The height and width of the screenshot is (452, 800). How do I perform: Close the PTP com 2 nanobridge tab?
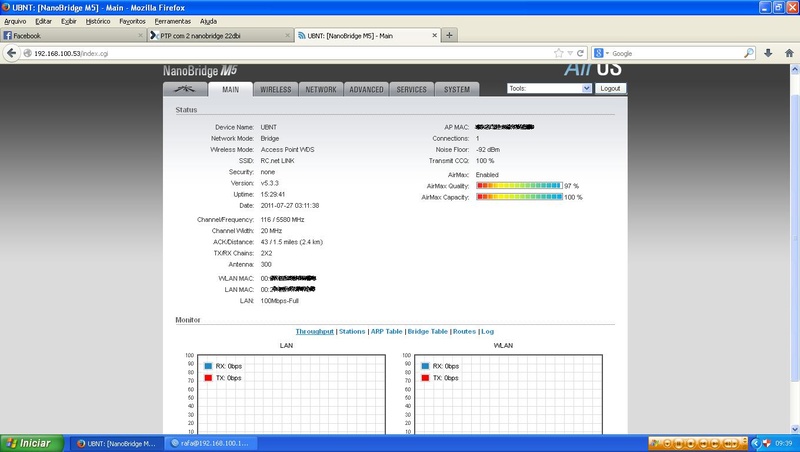(x=287, y=35)
